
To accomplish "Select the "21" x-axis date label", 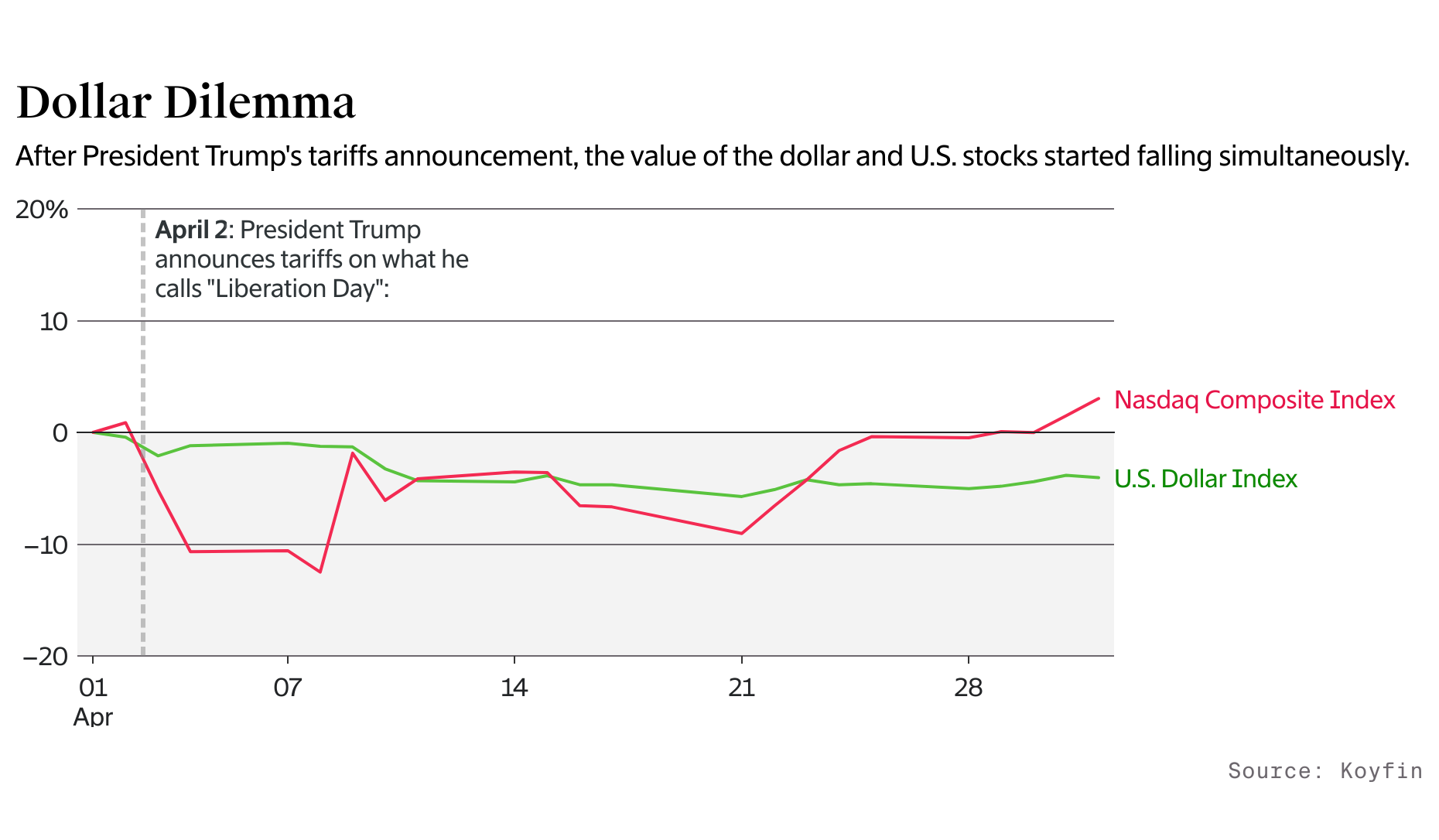I will [x=741, y=688].
